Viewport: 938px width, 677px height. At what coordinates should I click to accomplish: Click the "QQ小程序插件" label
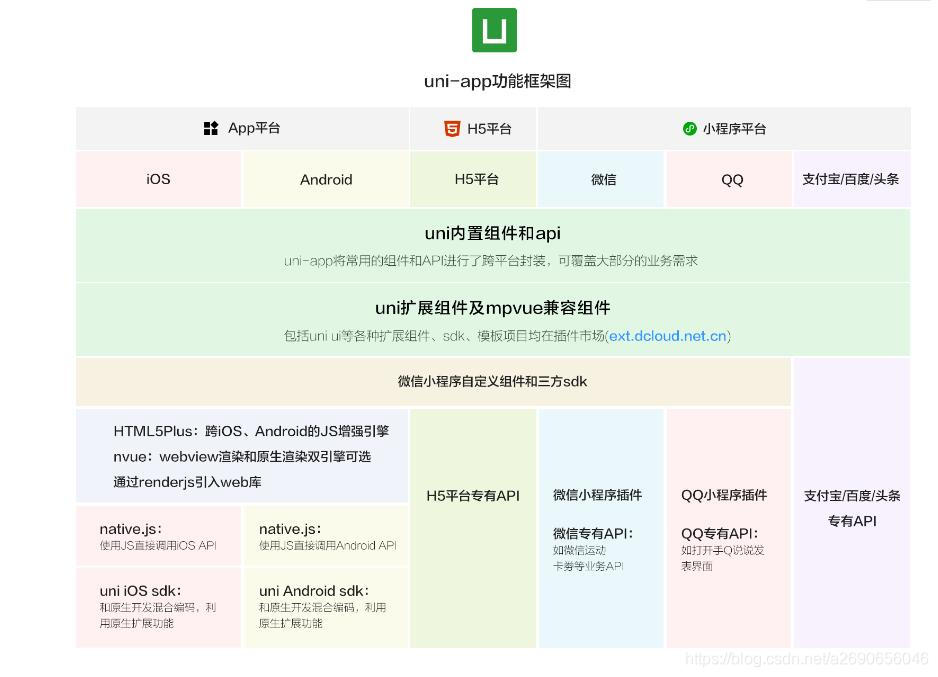724,495
